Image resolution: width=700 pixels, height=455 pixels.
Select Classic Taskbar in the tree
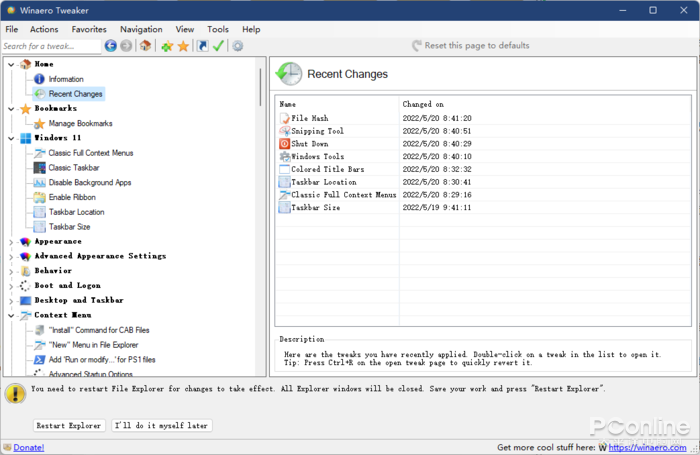click(74, 168)
